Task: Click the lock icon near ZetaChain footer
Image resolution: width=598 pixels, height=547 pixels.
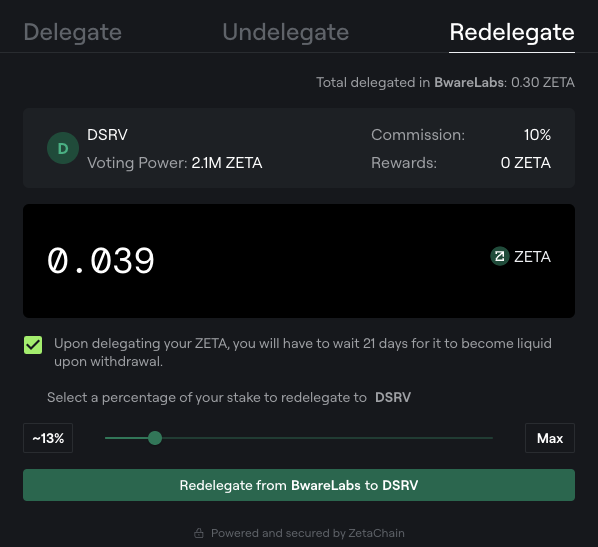Action: coord(199,533)
